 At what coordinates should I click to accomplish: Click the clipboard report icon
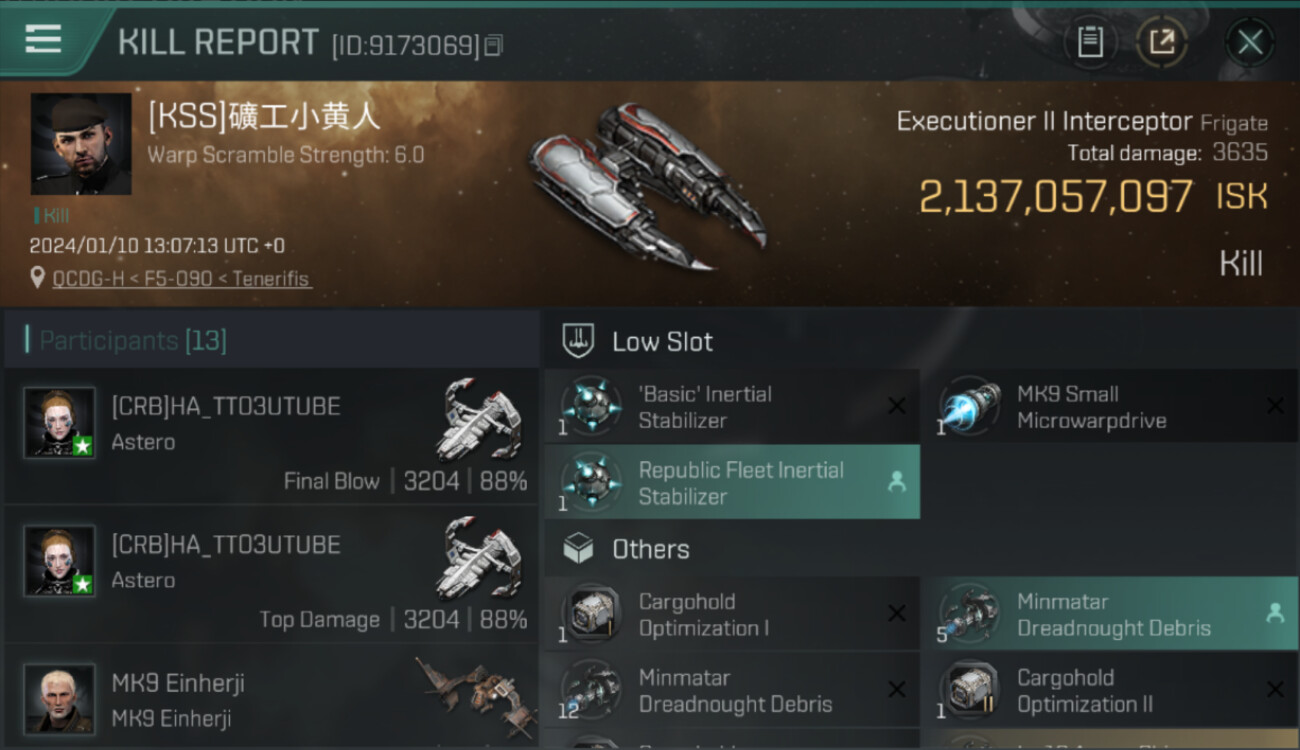[x=1090, y=42]
